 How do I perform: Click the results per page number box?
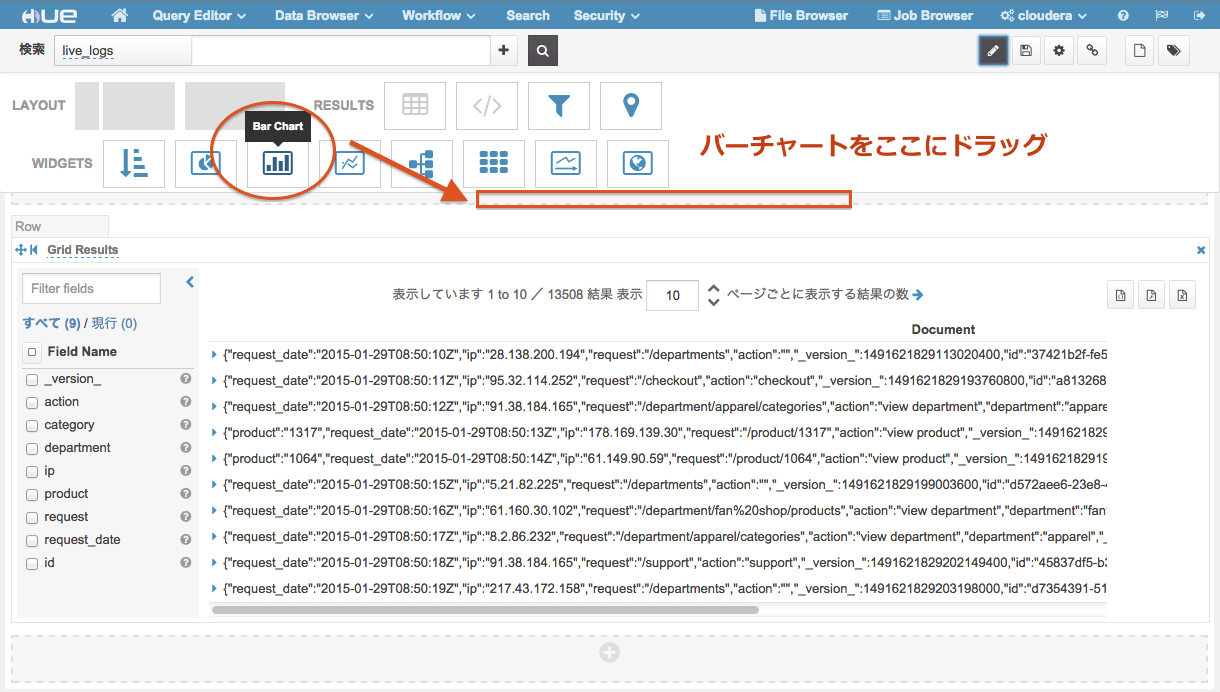[673, 295]
